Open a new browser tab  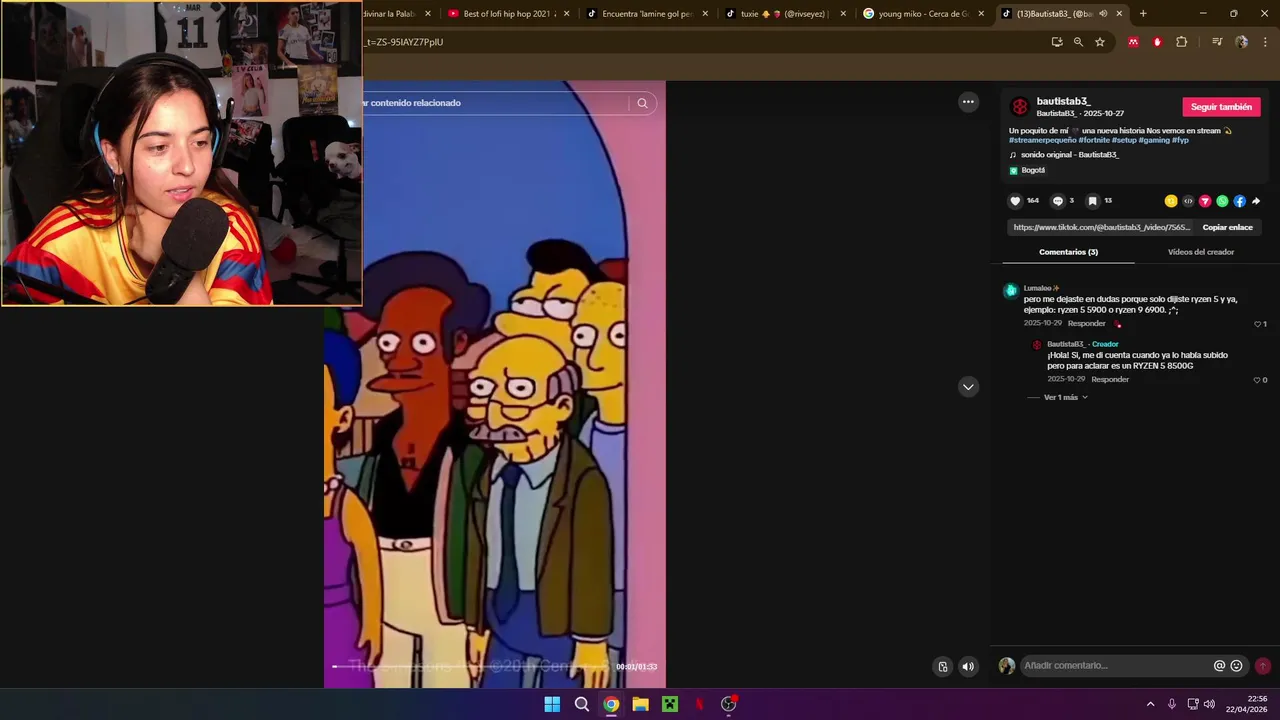point(1143,14)
